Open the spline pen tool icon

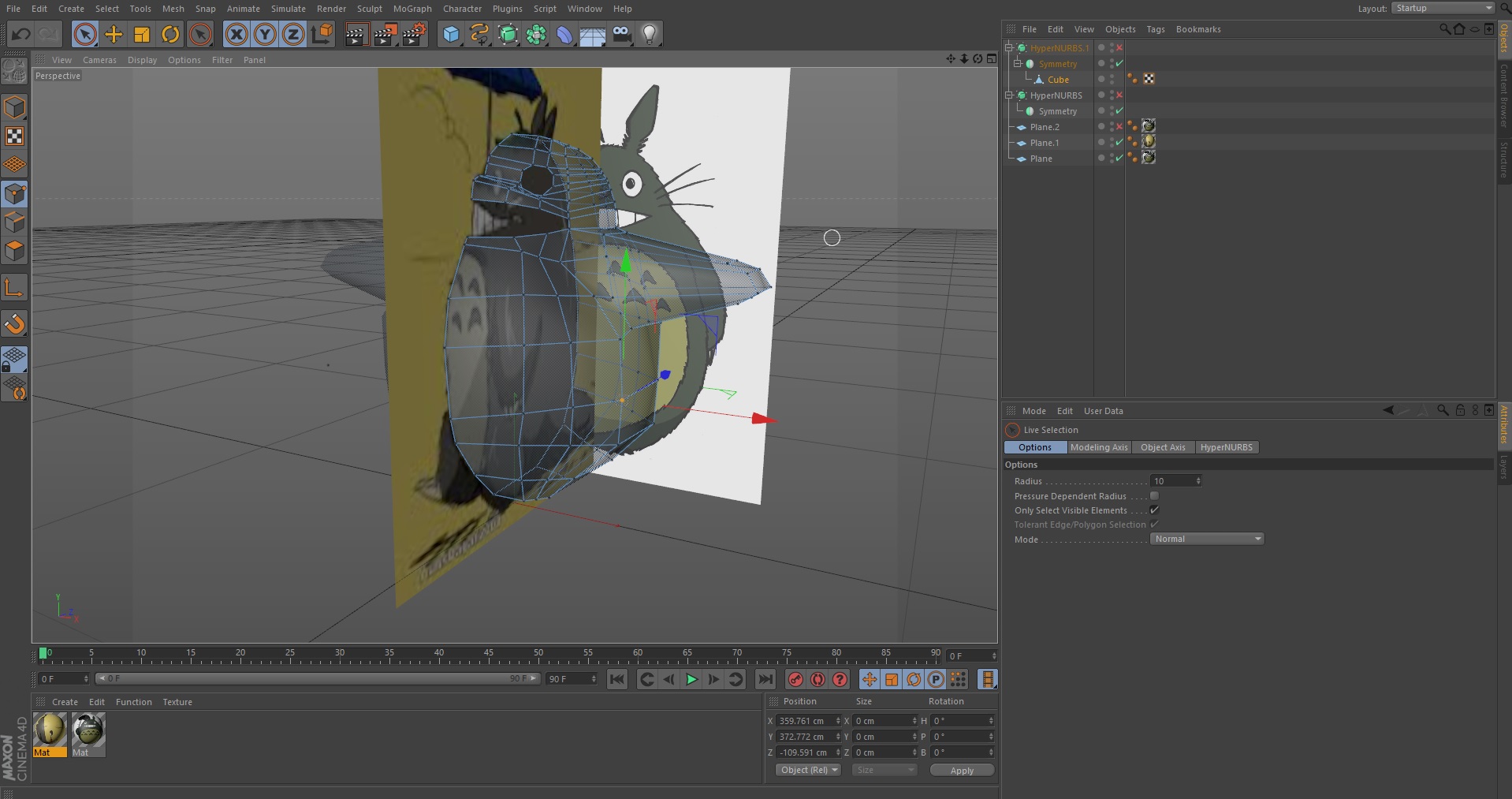tap(479, 34)
